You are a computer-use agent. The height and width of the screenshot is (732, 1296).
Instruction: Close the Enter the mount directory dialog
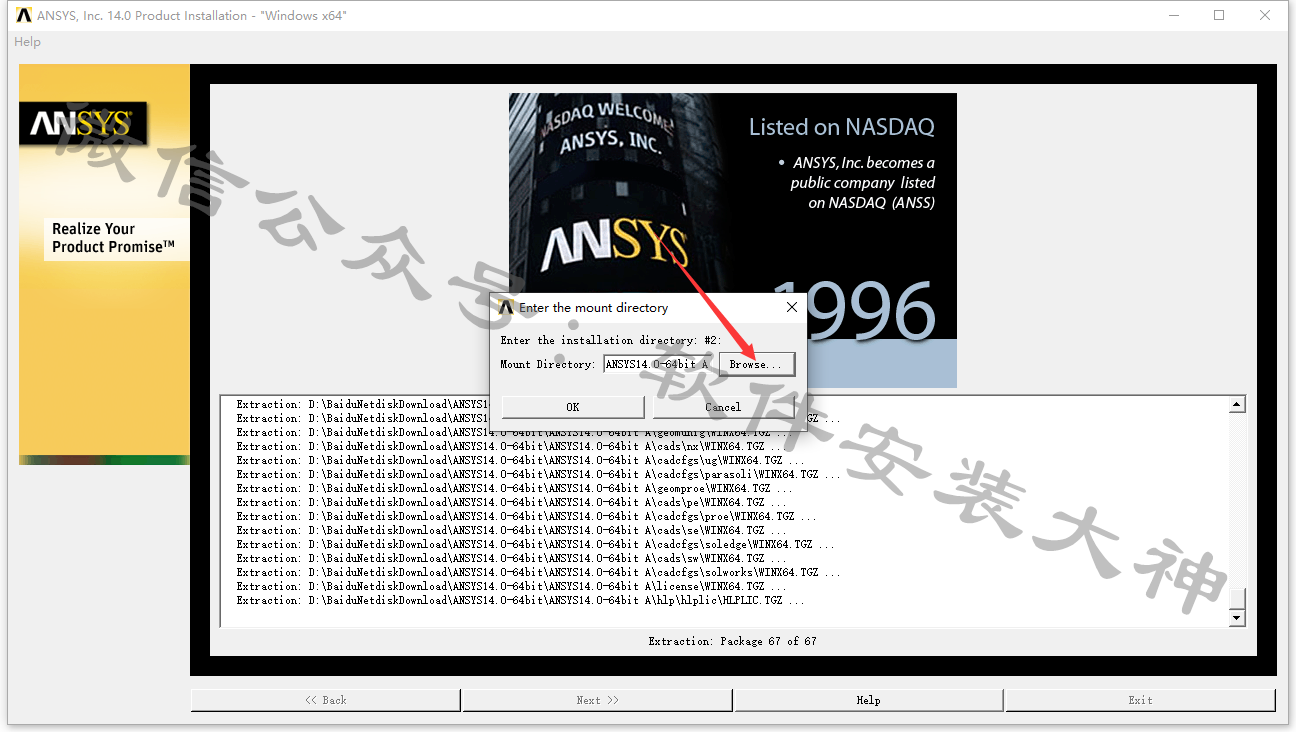tap(791, 307)
